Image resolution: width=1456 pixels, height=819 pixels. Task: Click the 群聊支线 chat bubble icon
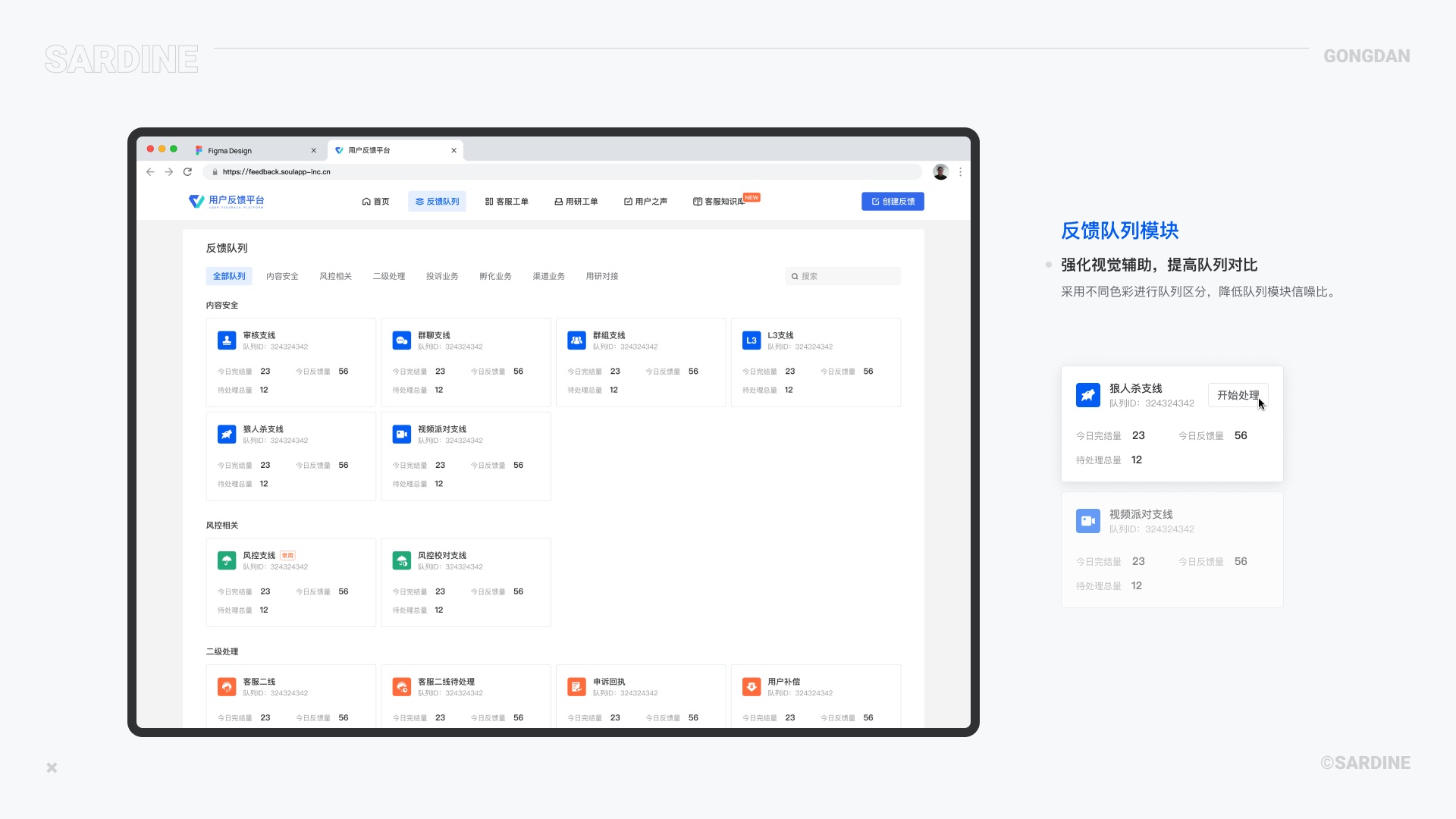click(x=402, y=340)
